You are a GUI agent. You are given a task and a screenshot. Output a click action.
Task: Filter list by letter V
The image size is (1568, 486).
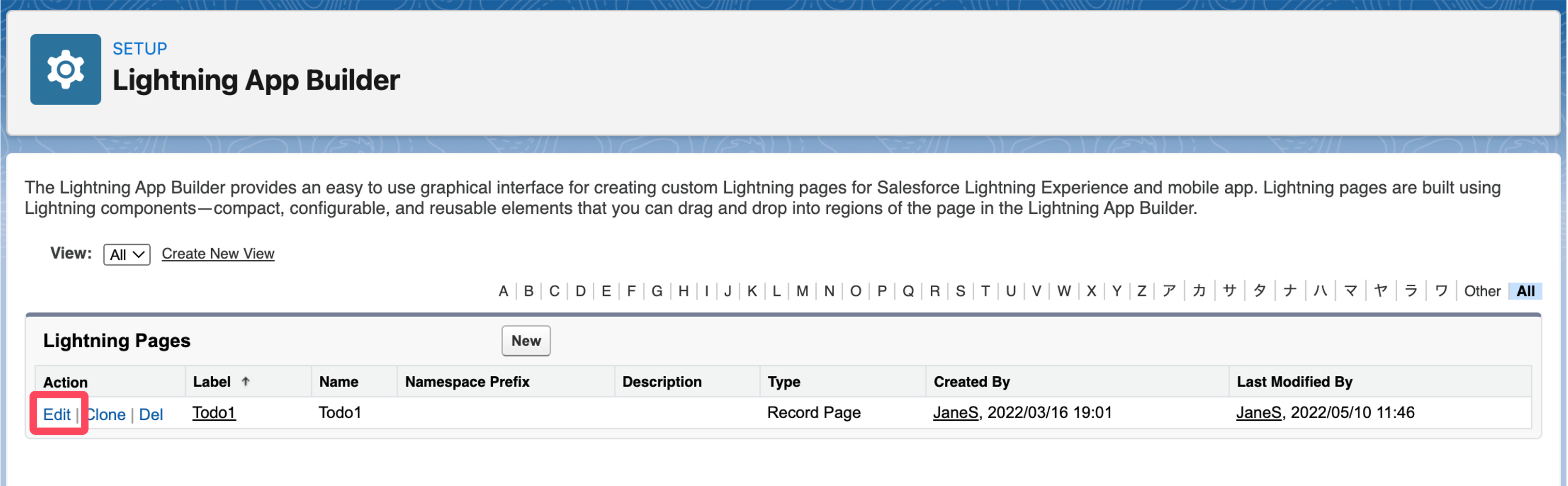coord(1036,291)
